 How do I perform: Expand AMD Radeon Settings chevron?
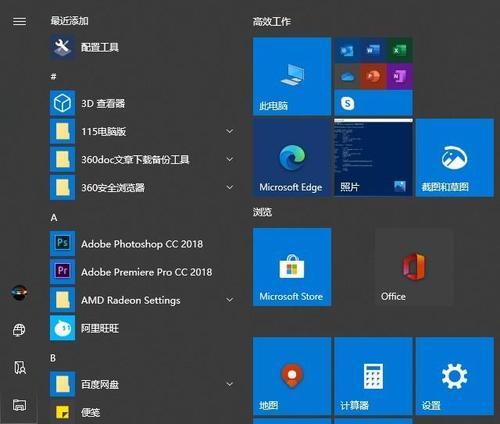pyautogui.click(x=230, y=300)
